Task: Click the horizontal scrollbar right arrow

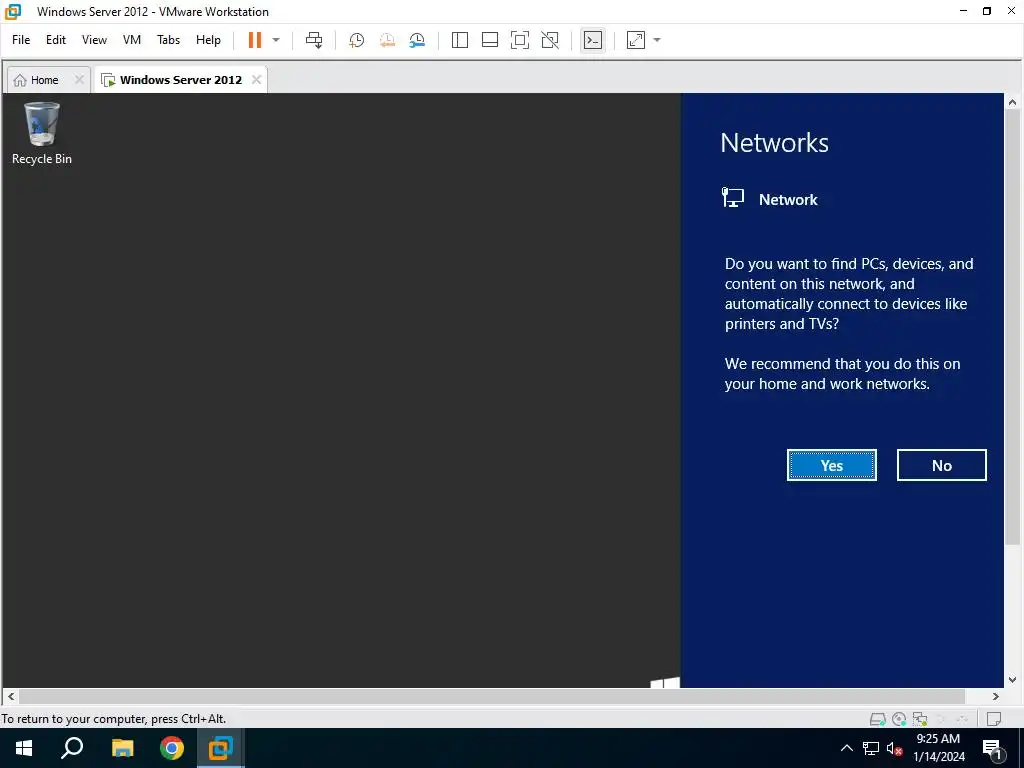Action: tap(996, 697)
